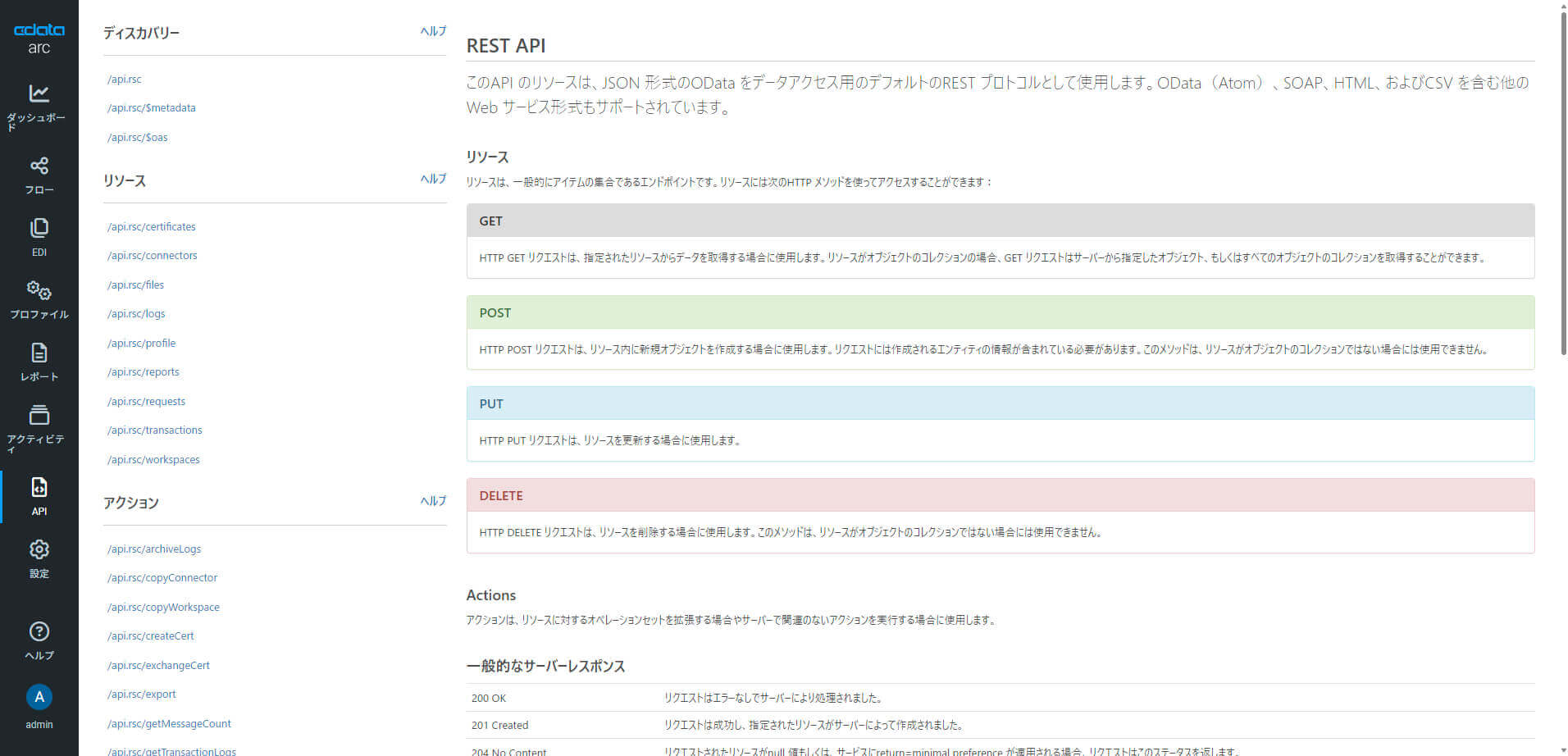Open /api.rsc/reports resource
This screenshot has height=756, width=1568.
click(143, 372)
